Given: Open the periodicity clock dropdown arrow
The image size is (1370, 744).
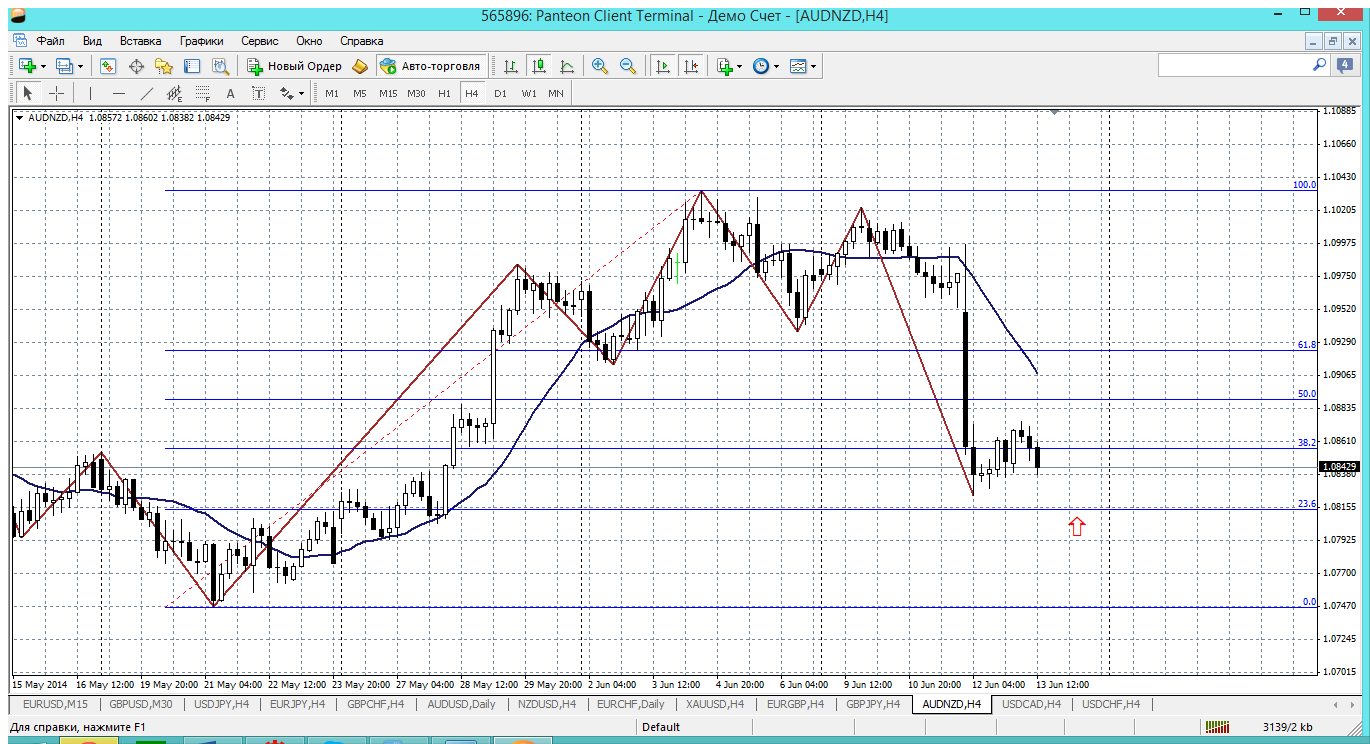Looking at the screenshot, I should click(x=777, y=66).
